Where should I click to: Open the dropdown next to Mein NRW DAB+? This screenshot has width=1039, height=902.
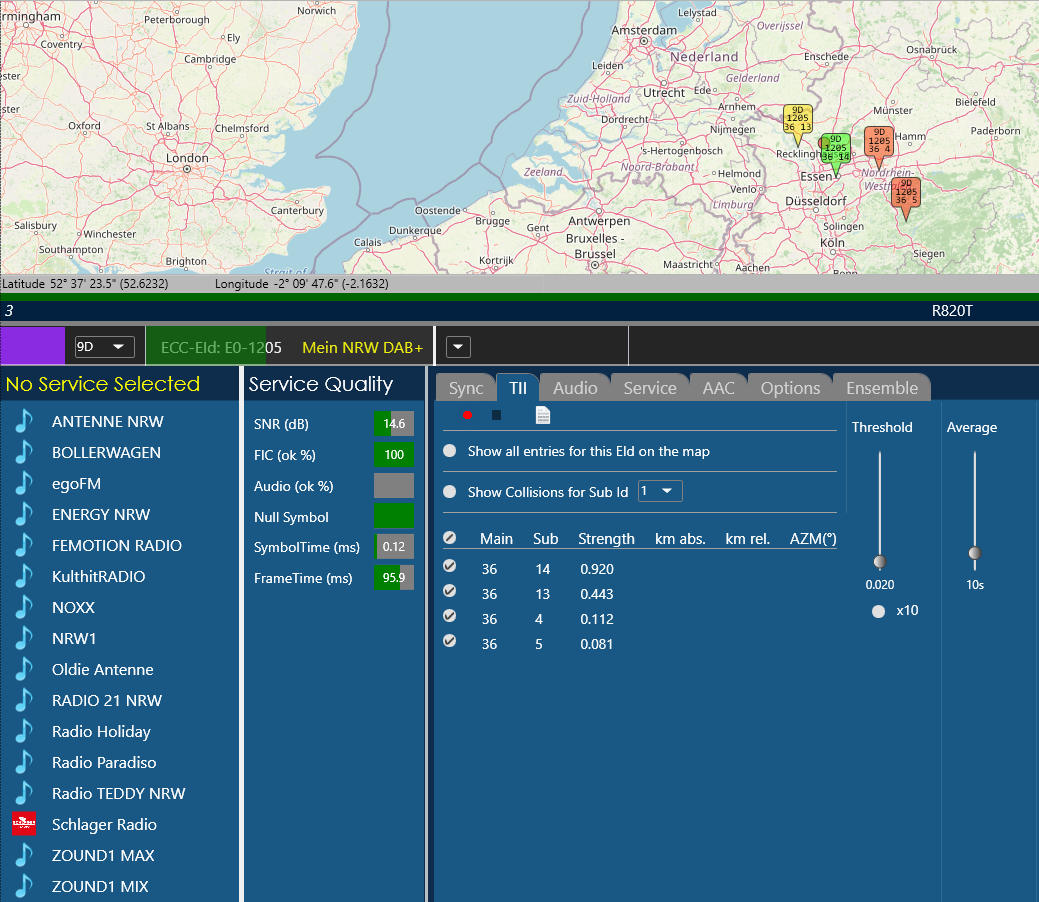458,347
